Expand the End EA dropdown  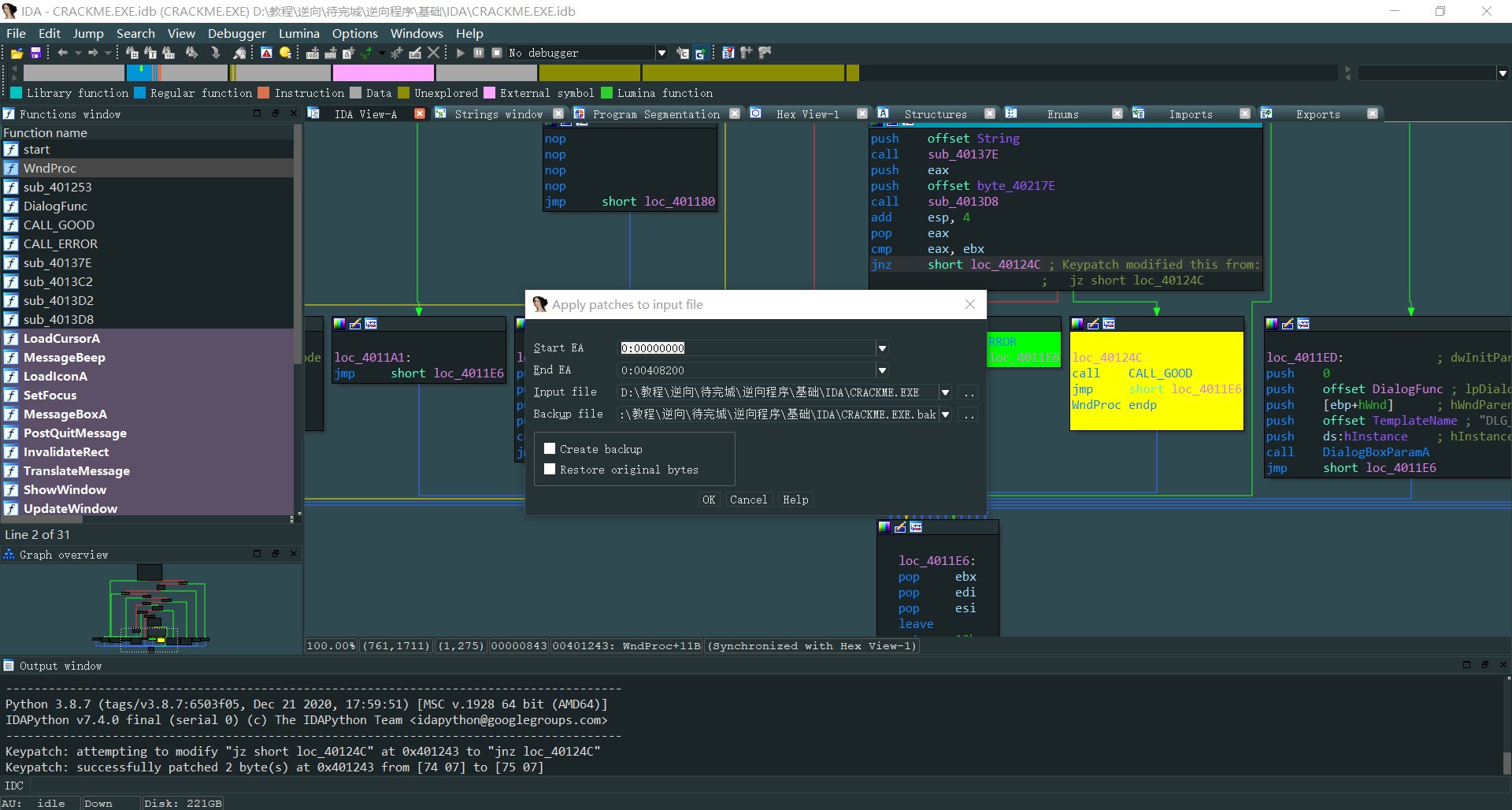(882, 370)
